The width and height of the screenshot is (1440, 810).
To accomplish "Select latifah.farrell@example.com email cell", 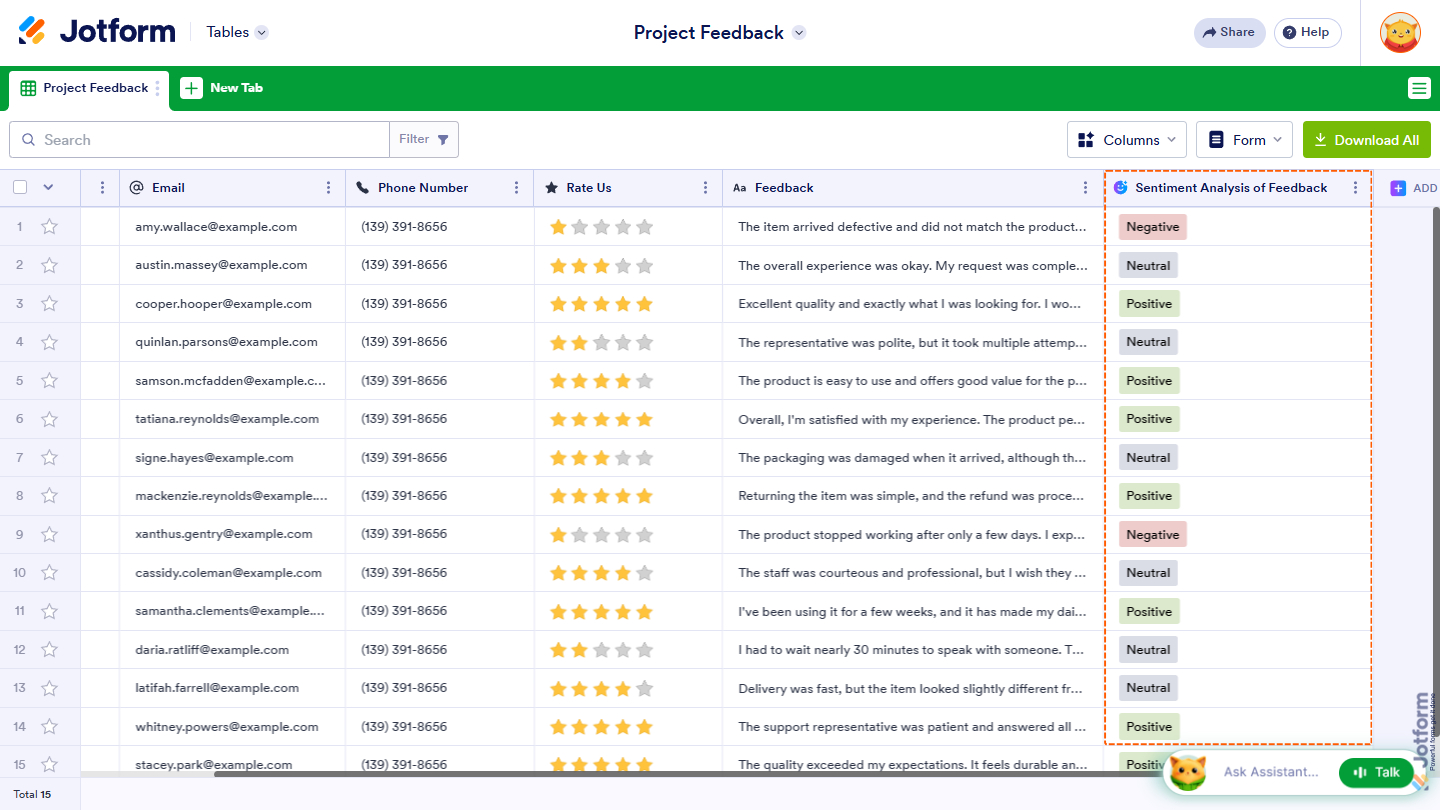I will 232,688.
